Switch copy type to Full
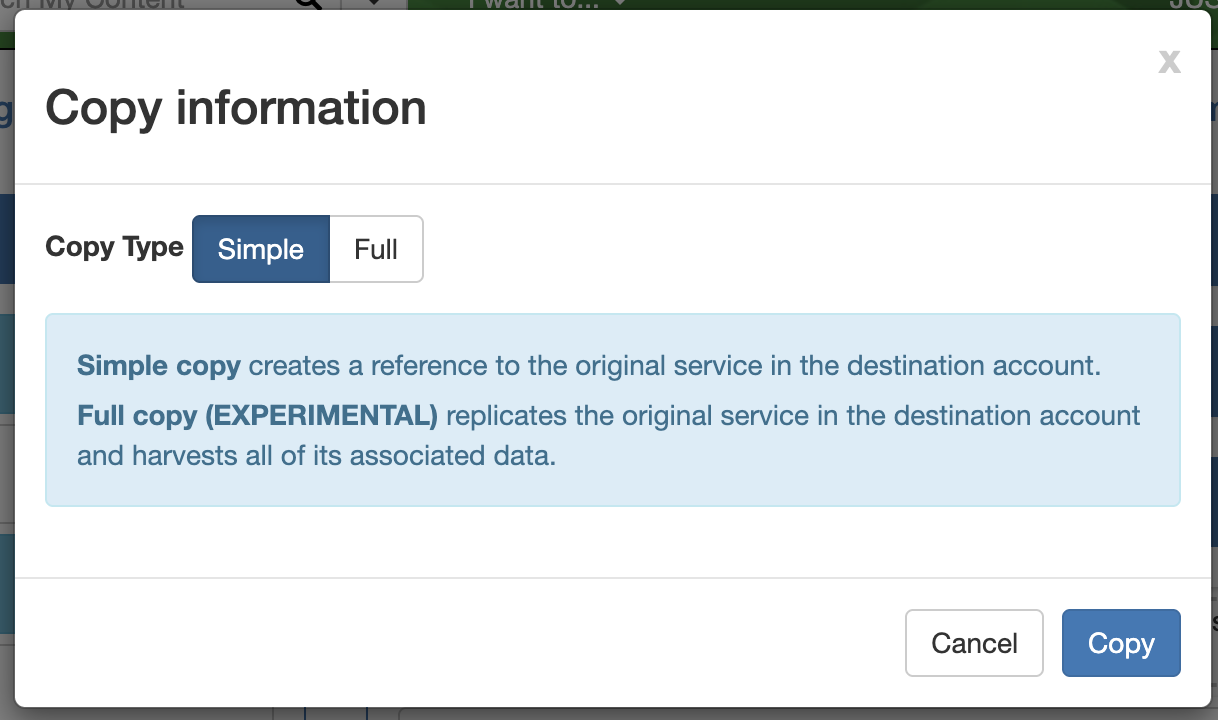 click(376, 249)
